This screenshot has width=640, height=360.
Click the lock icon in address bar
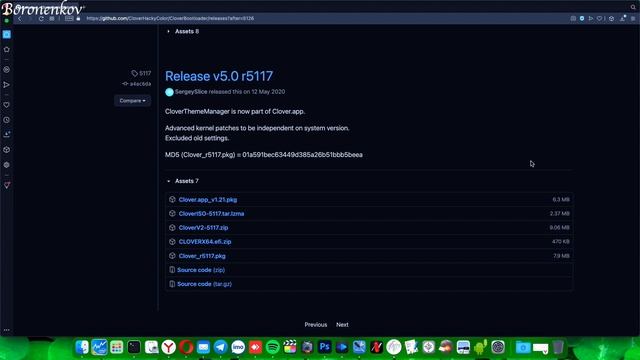point(78,18)
